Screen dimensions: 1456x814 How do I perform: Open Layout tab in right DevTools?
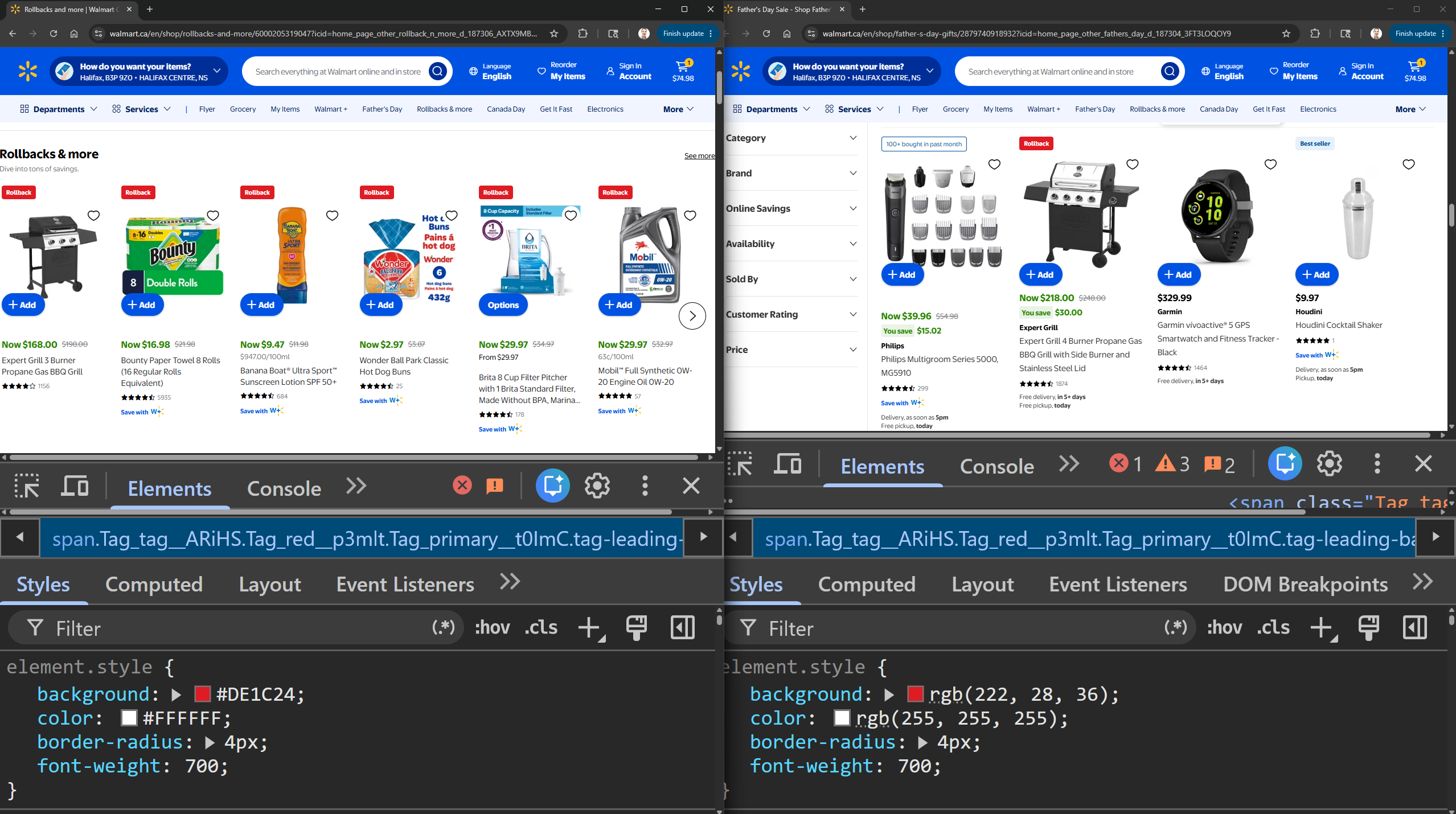pyautogui.click(x=982, y=584)
